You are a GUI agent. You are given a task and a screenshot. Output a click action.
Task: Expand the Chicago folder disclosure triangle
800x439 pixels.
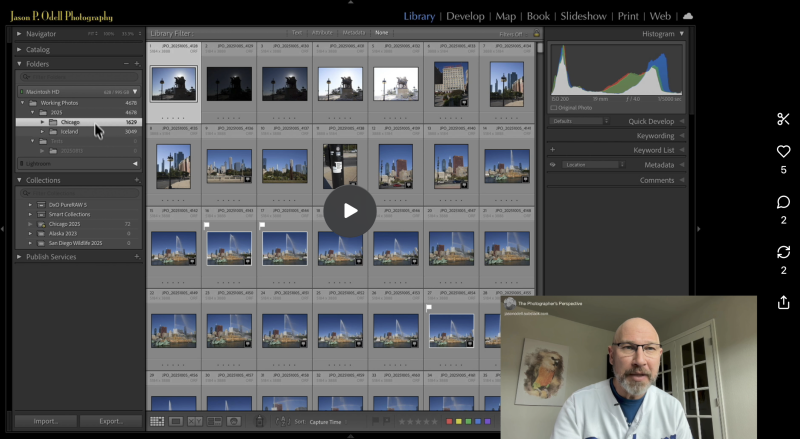coord(42,122)
